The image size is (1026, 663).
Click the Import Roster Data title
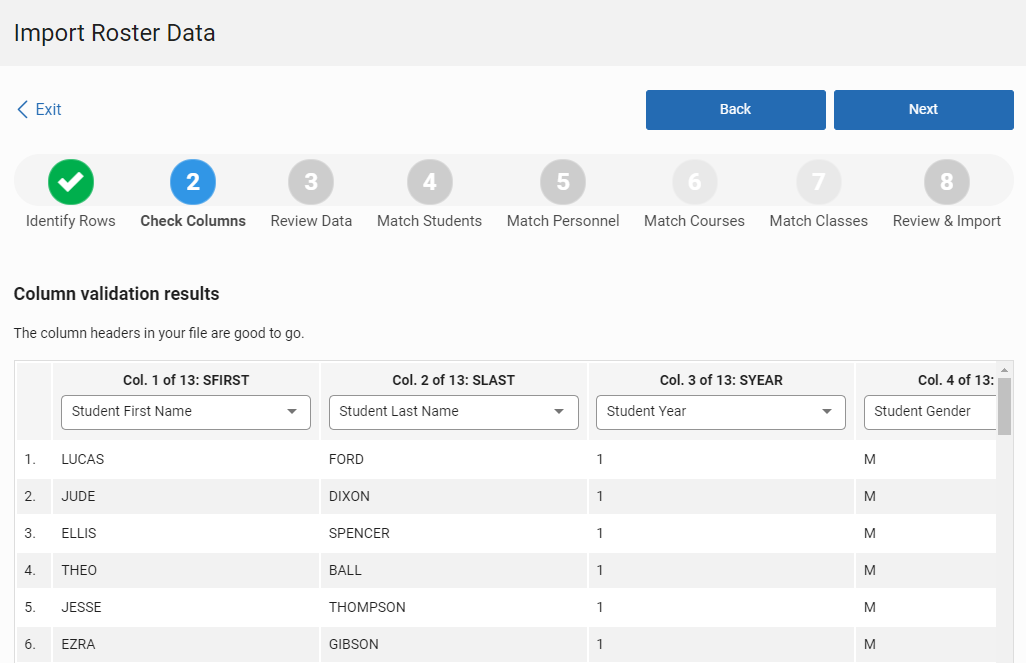click(x=115, y=33)
